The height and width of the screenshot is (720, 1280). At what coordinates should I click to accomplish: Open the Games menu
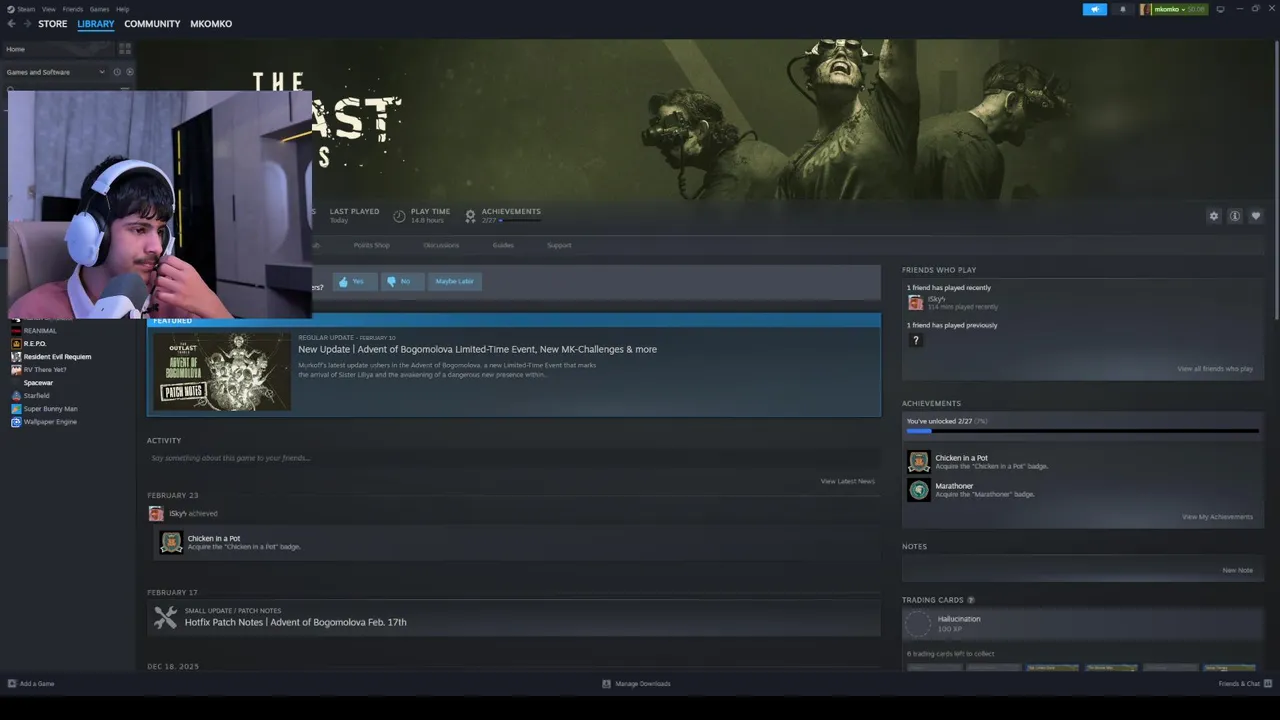[99, 9]
